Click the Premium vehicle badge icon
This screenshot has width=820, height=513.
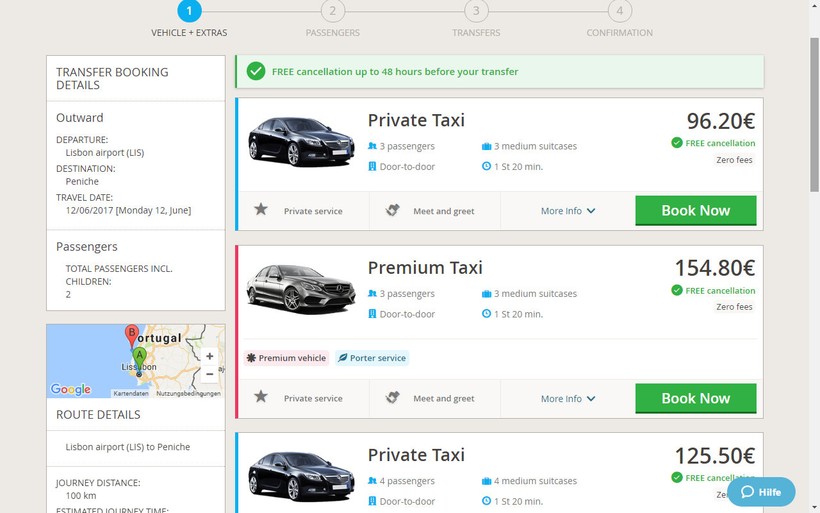click(252, 358)
